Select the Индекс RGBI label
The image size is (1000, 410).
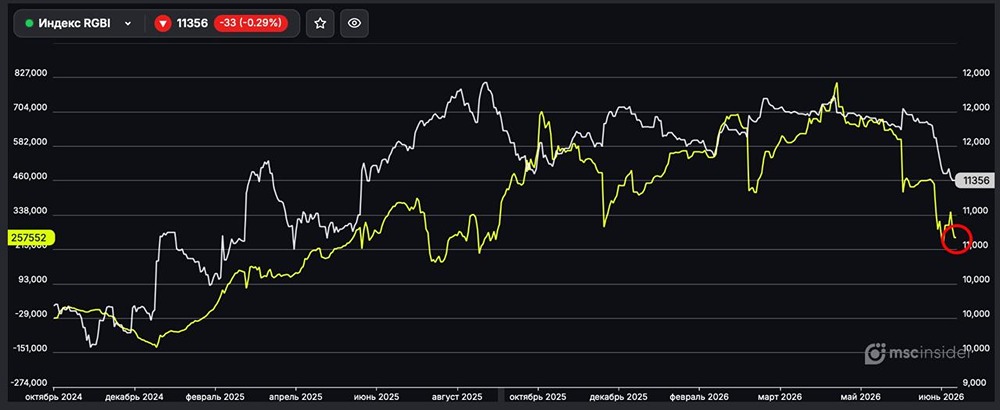pyautogui.click(x=75, y=24)
